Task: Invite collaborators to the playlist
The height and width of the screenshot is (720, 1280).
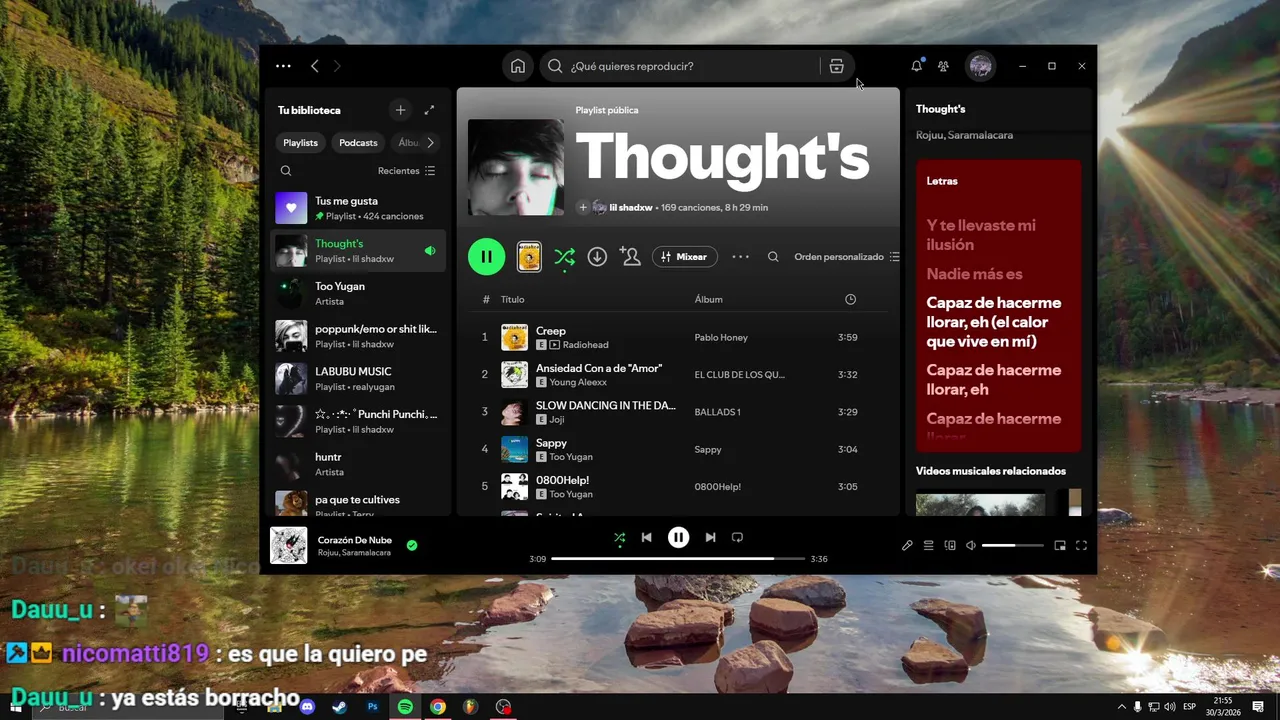Action: [630, 257]
